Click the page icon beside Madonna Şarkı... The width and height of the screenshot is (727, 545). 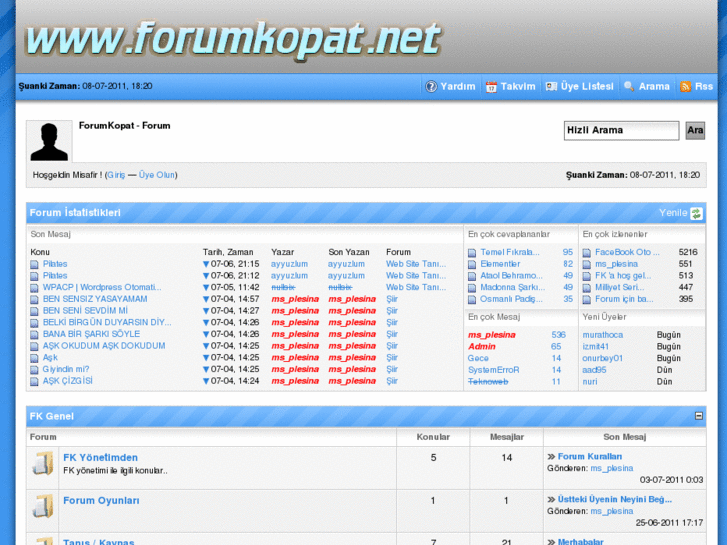click(x=472, y=288)
